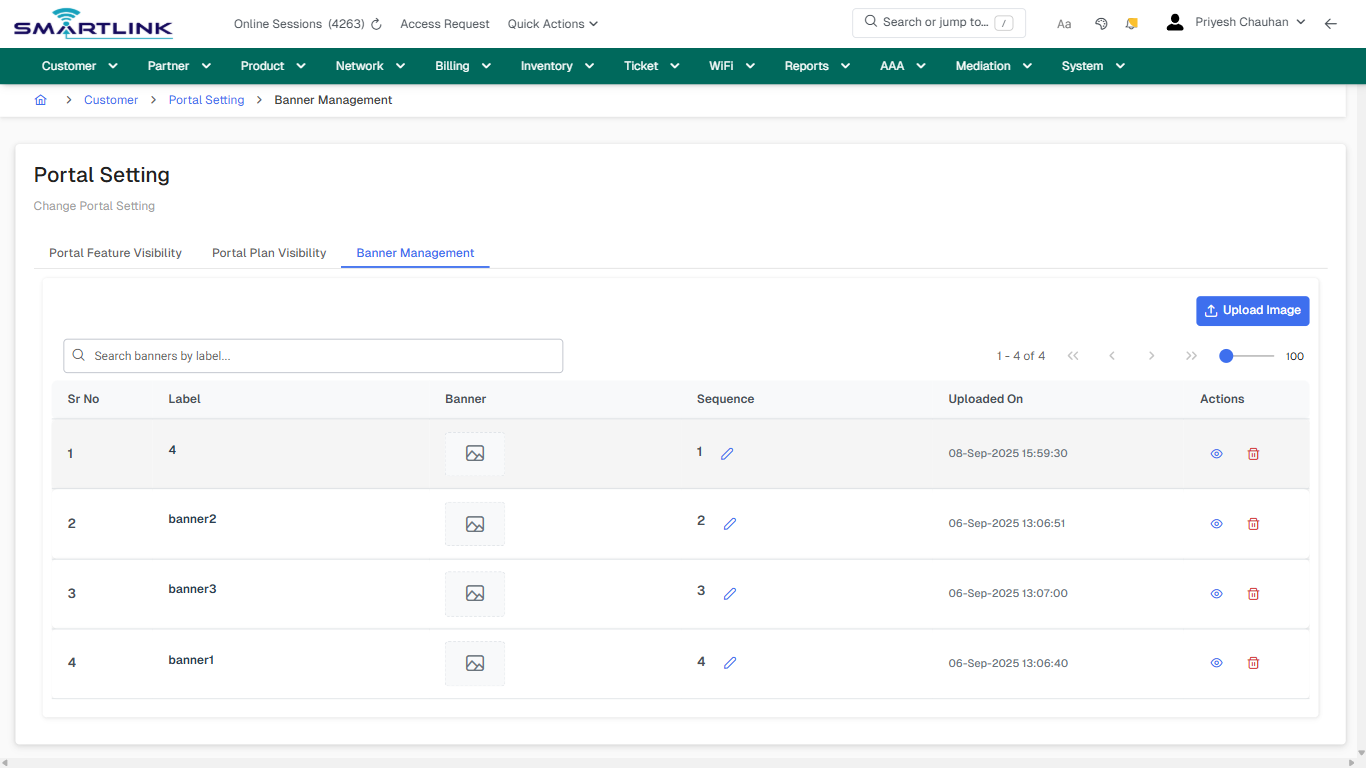This screenshot has height=768, width=1366.
Task: Click the home breadcrumb icon
Action: pyautogui.click(x=40, y=99)
